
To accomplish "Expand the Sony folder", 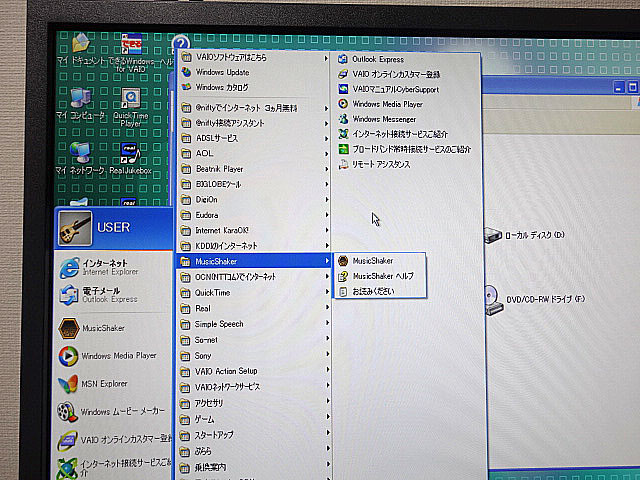I will coord(253,356).
